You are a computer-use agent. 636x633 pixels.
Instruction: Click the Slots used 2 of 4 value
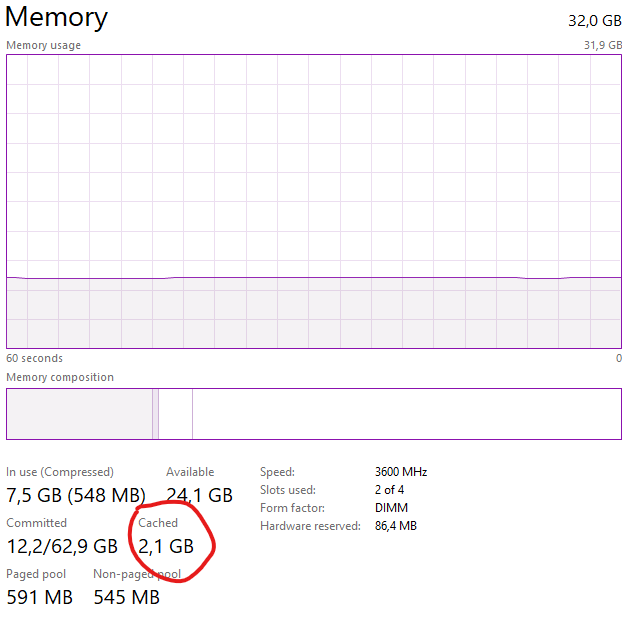[389, 490]
